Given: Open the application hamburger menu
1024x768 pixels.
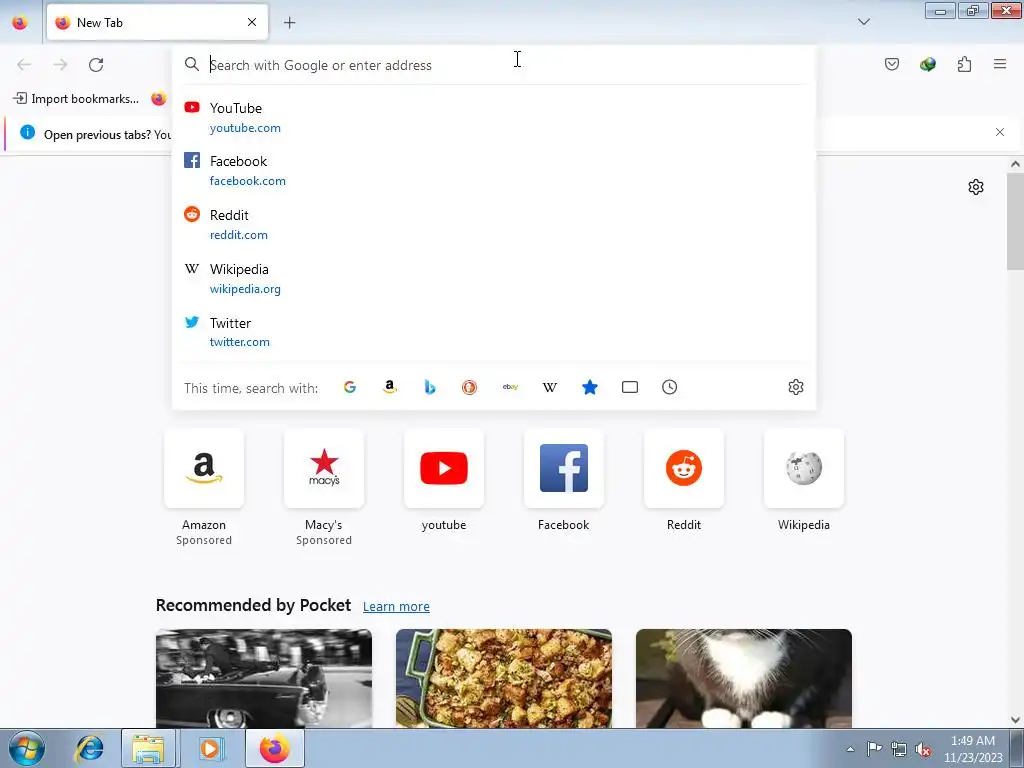Looking at the screenshot, I should click(x=1000, y=64).
